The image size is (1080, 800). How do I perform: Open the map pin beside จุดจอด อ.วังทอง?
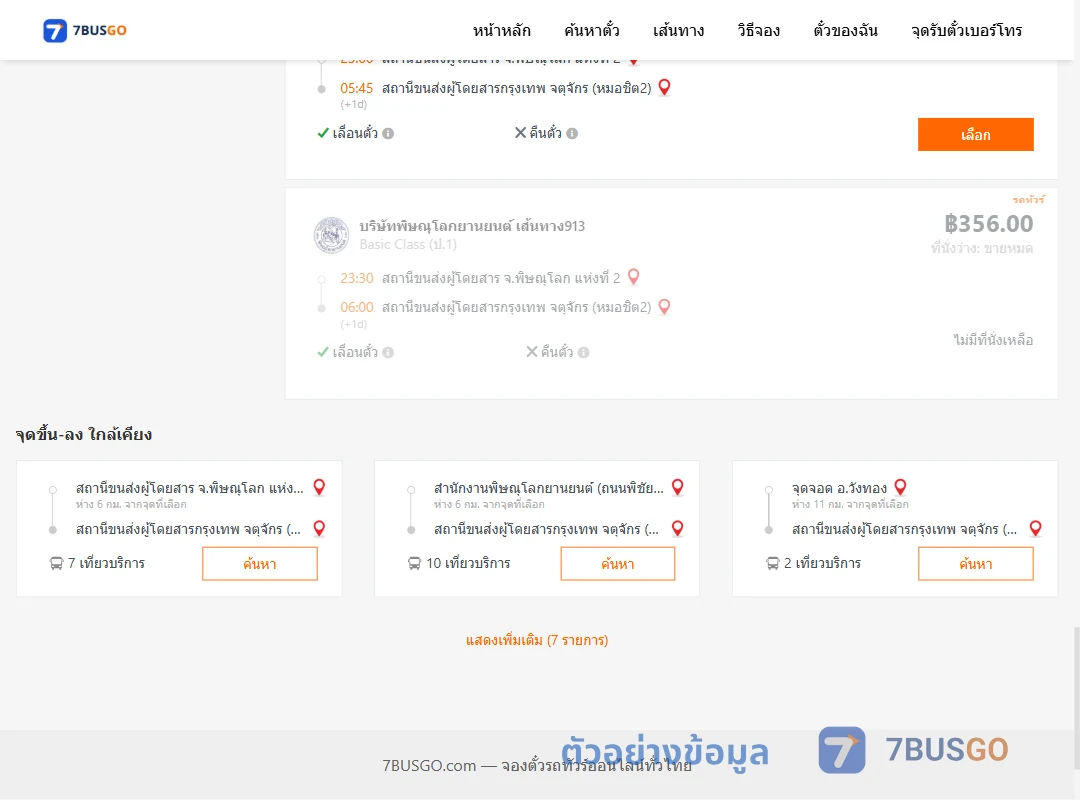coord(900,487)
